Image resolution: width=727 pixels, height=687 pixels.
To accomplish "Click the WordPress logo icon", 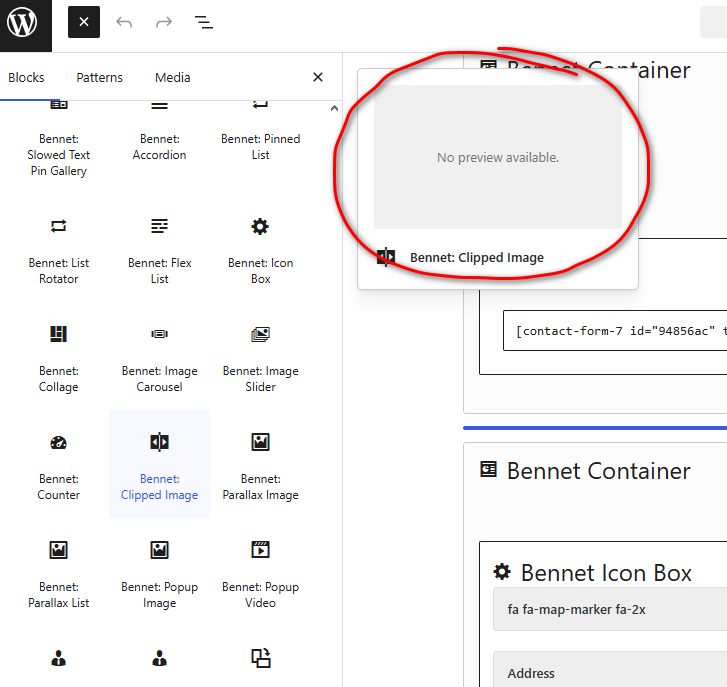I will click(x=22, y=22).
